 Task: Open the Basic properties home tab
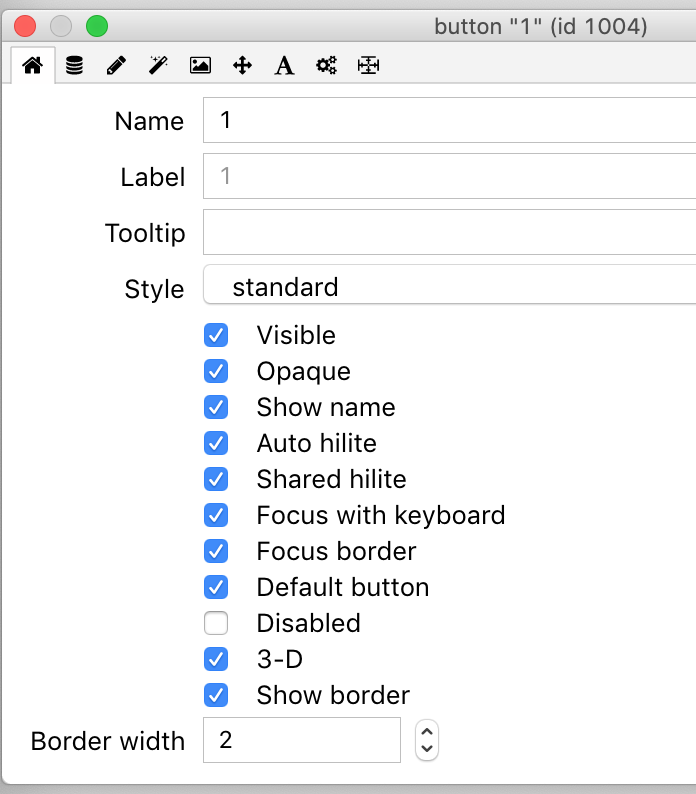pos(33,66)
